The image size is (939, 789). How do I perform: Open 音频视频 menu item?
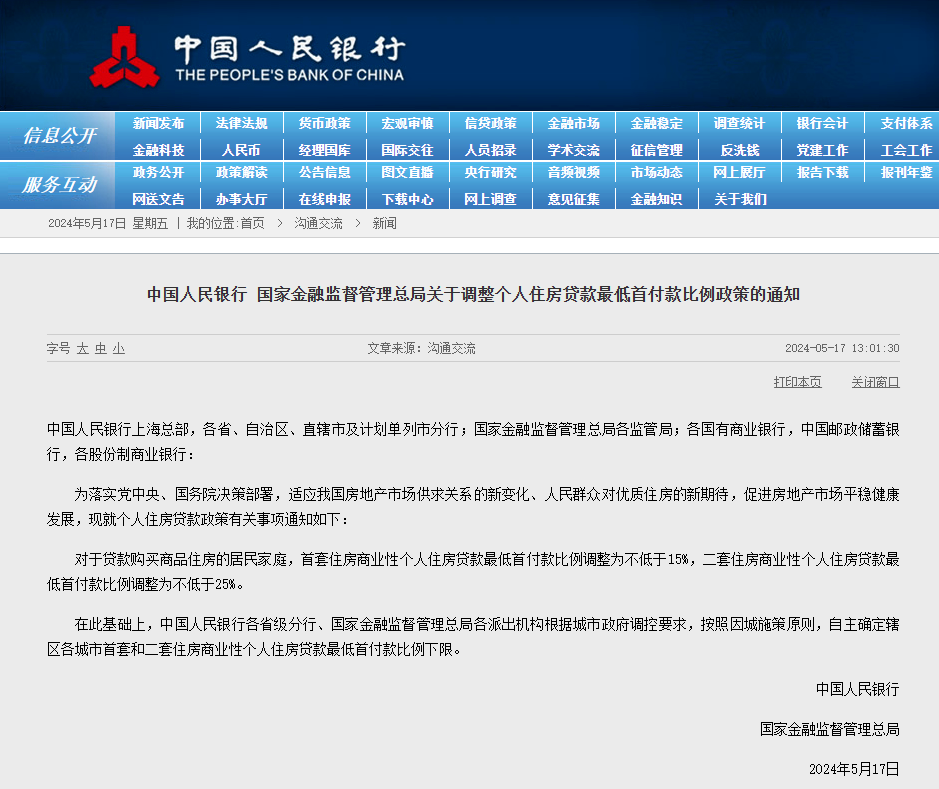coord(574,172)
